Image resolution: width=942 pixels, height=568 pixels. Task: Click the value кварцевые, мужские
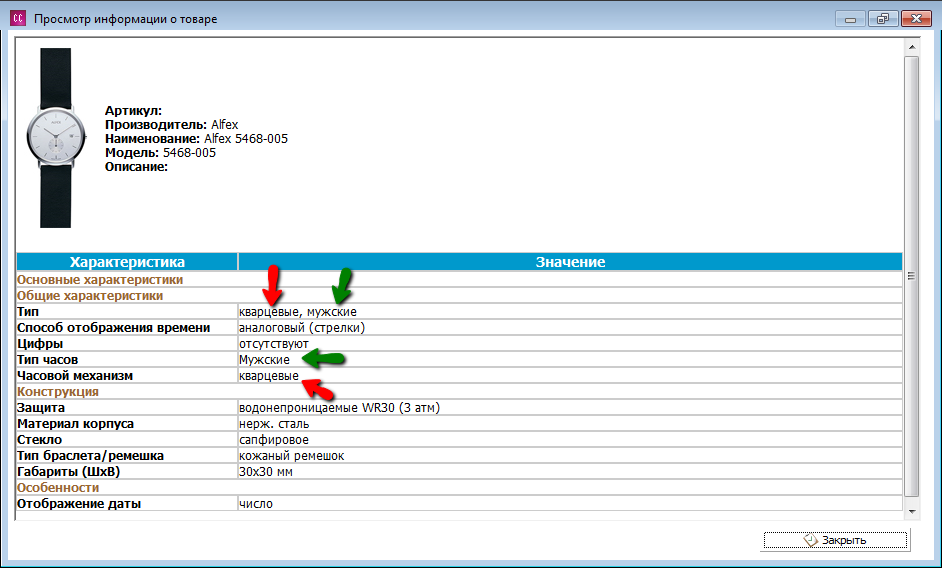click(x=297, y=312)
